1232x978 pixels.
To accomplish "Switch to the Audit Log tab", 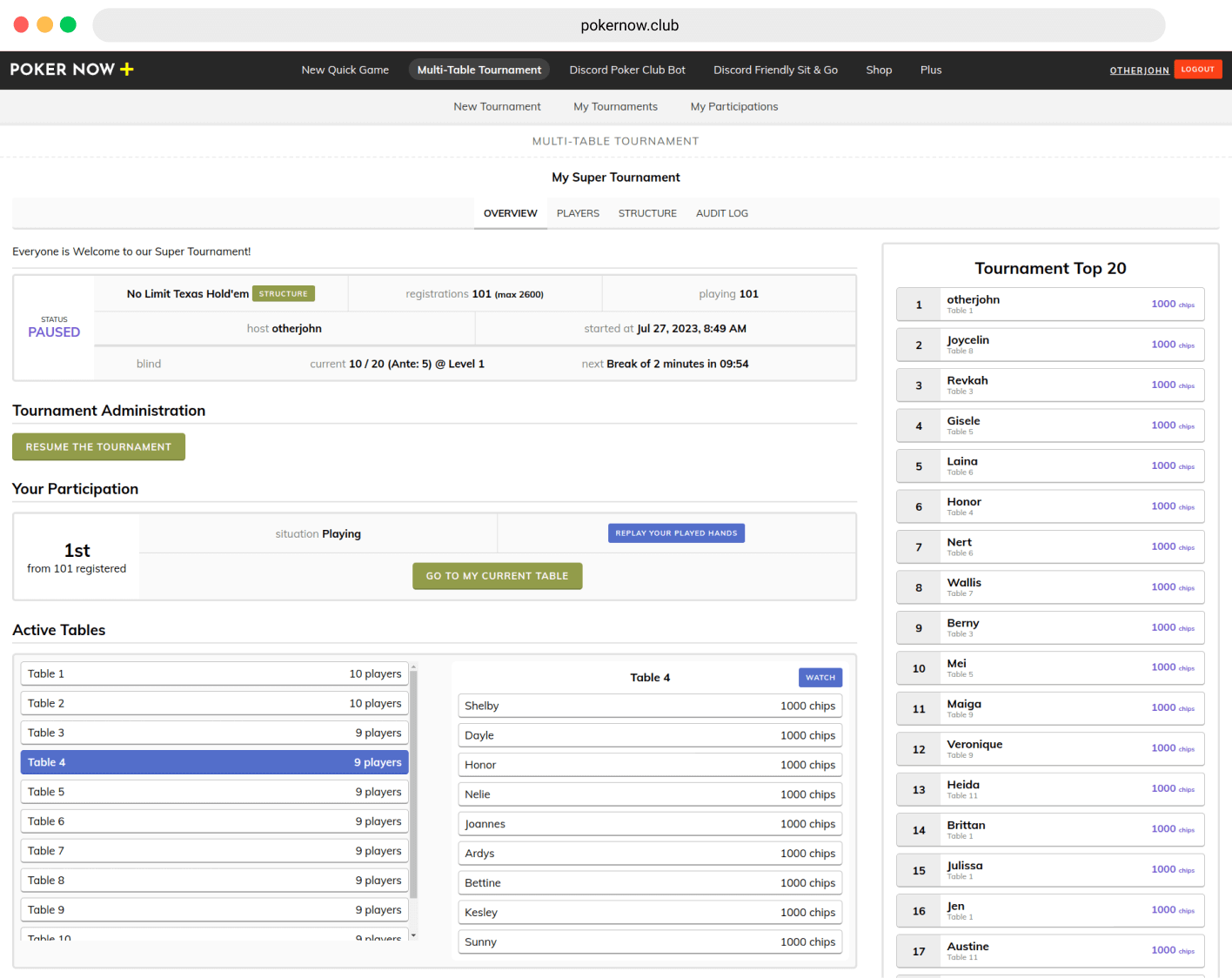I will tap(722, 213).
